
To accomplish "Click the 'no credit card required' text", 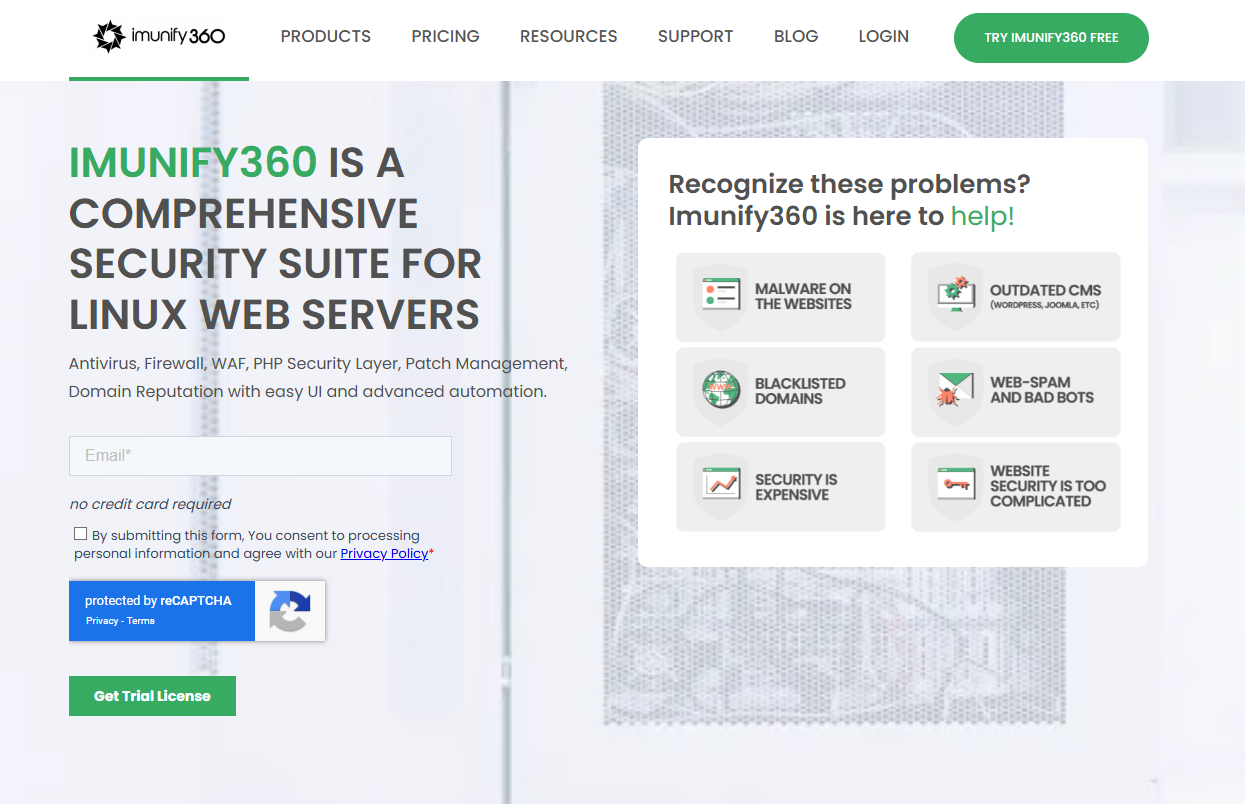I will (150, 504).
